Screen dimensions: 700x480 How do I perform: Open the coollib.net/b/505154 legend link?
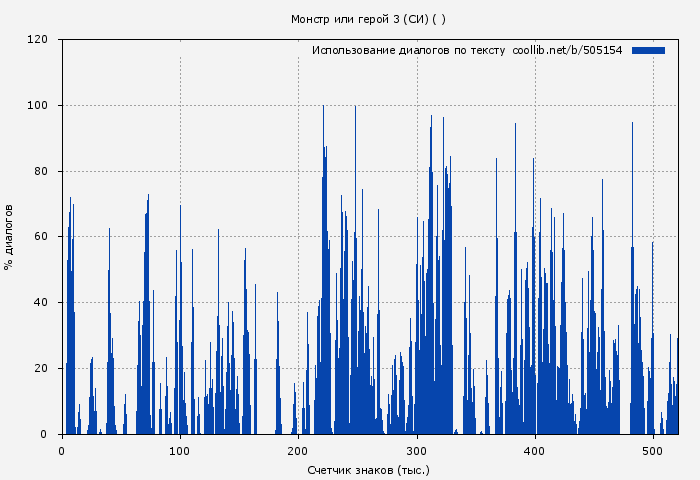tap(567, 50)
